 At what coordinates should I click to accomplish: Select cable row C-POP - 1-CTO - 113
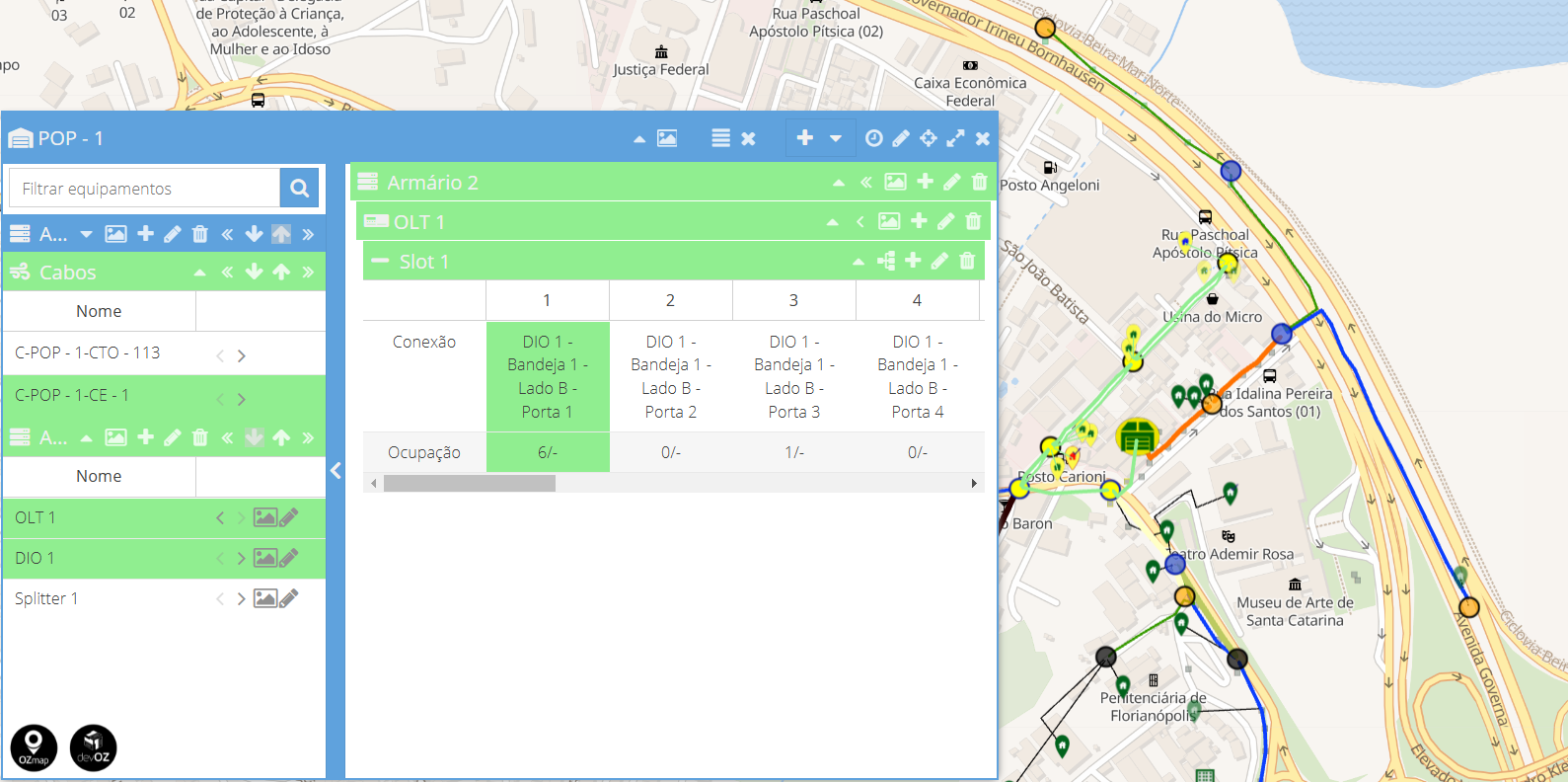(164, 353)
